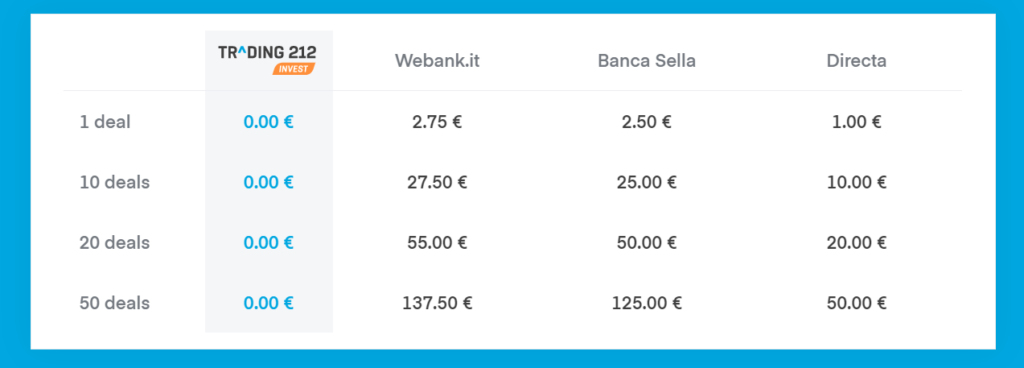Image resolution: width=1024 pixels, height=368 pixels.
Task: Click Trading 212's 0.00 € for 1 deal
Action: coord(268,122)
